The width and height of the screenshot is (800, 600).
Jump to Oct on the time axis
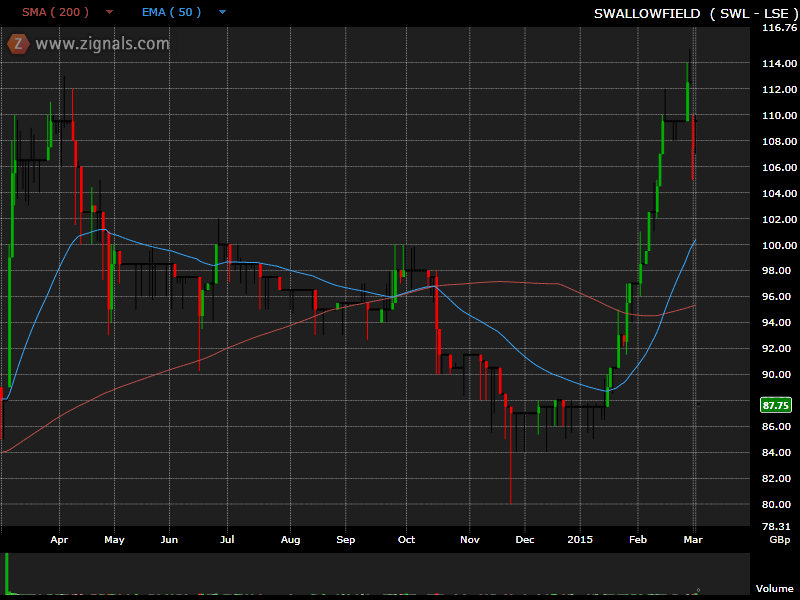pos(406,538)
